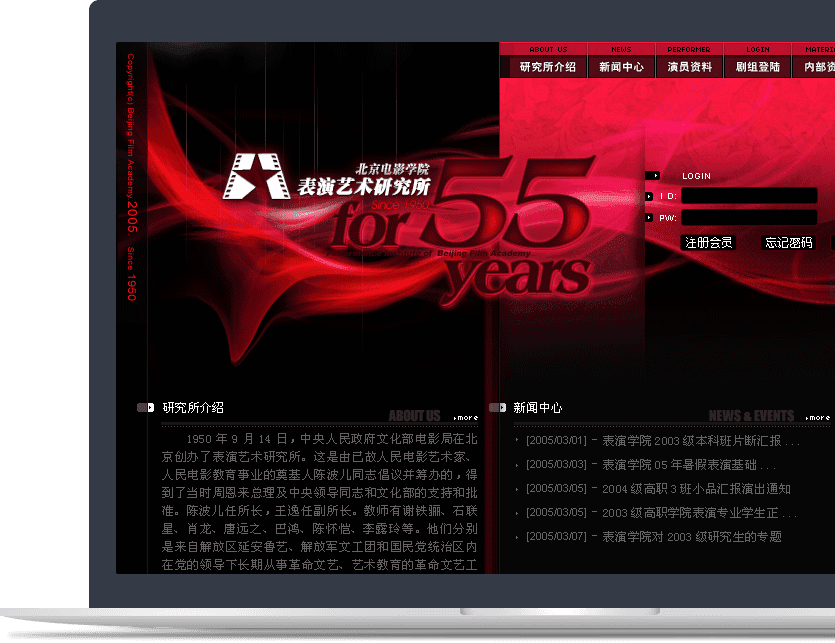Open the 新闻中心 News menu tab
This screenshot has width=835, height=643.
pyautogui.click(x=621, y=67)
